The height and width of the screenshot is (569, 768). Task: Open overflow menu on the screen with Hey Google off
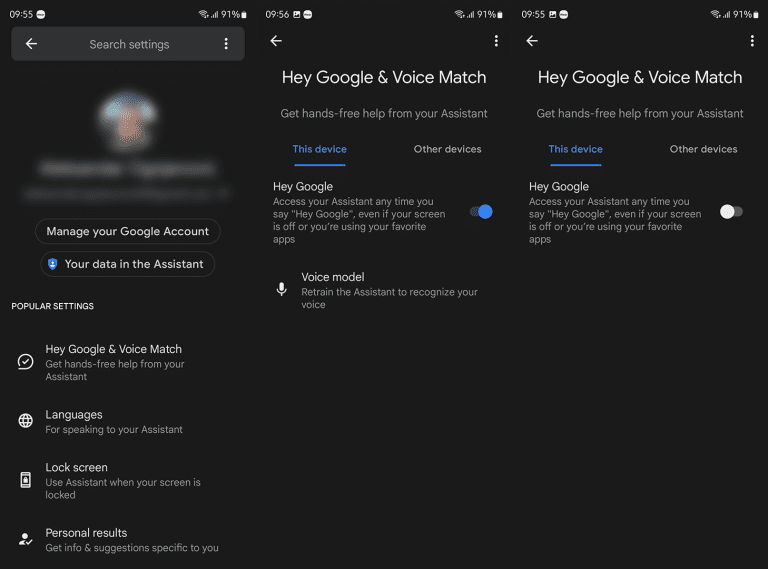tap(752, 41)
